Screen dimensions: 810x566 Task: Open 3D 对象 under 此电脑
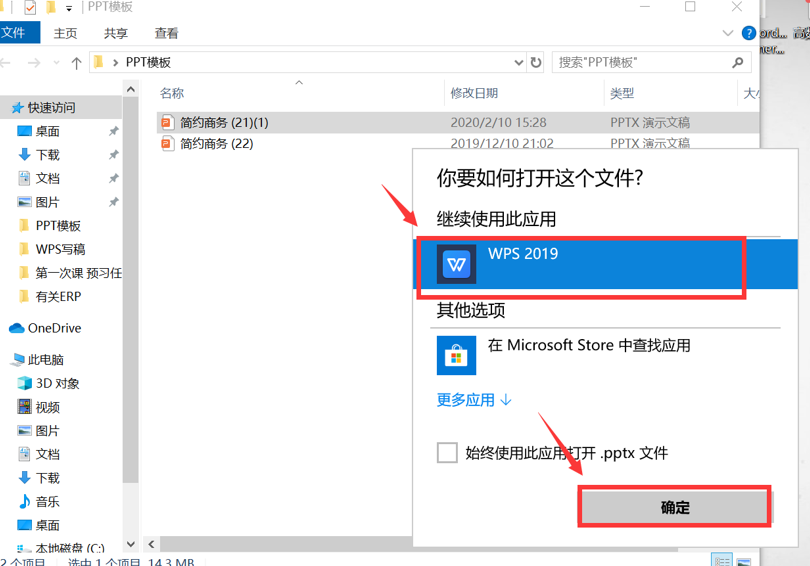pyautogui.click(x=57, y=383)
